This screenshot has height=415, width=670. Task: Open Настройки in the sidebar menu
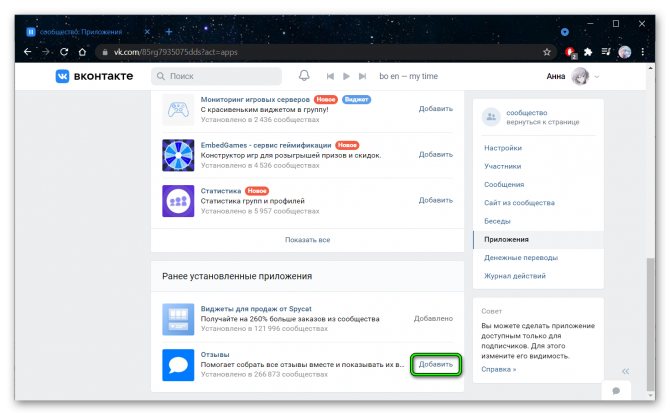click(502, 148)
